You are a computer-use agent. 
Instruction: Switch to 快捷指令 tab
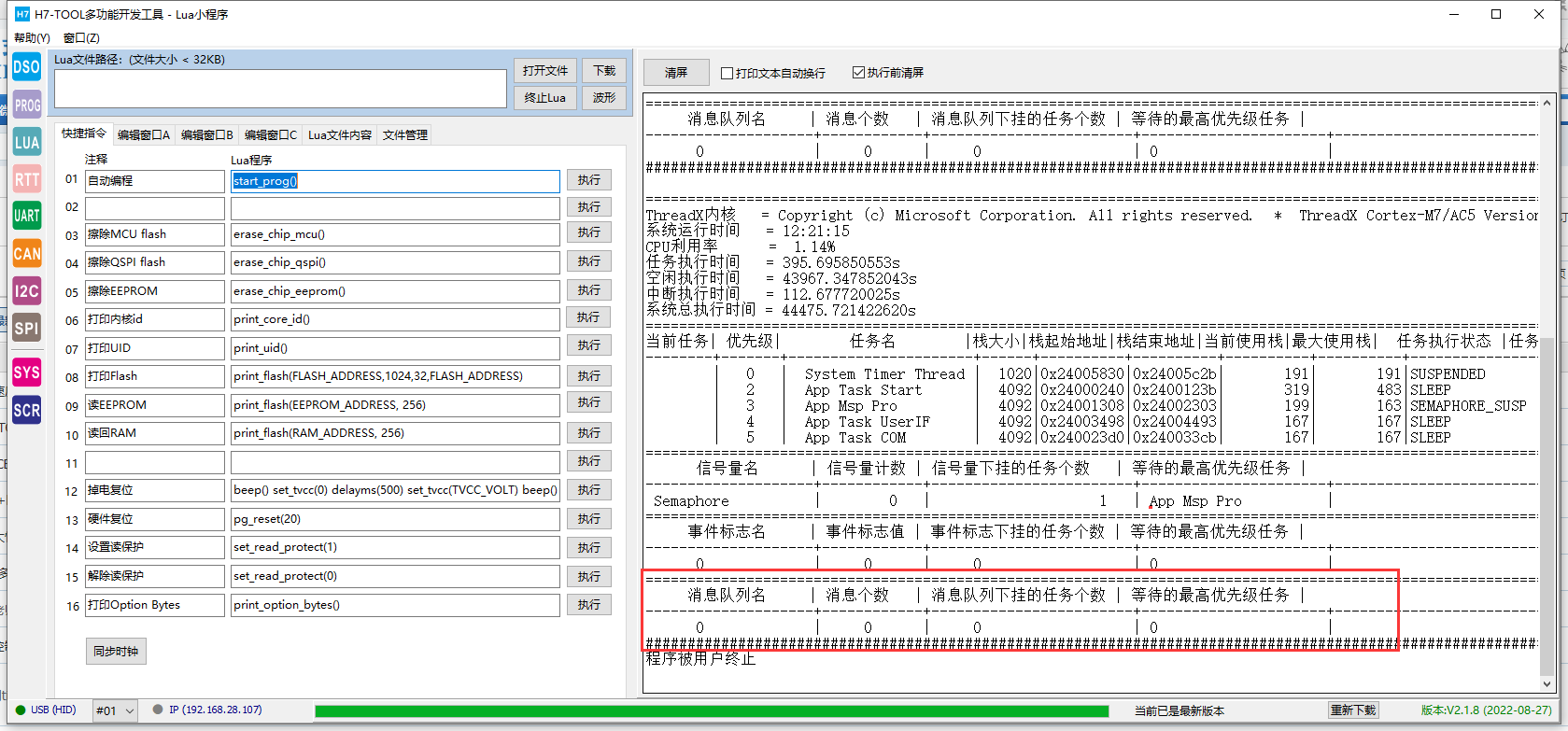(84, 134)
